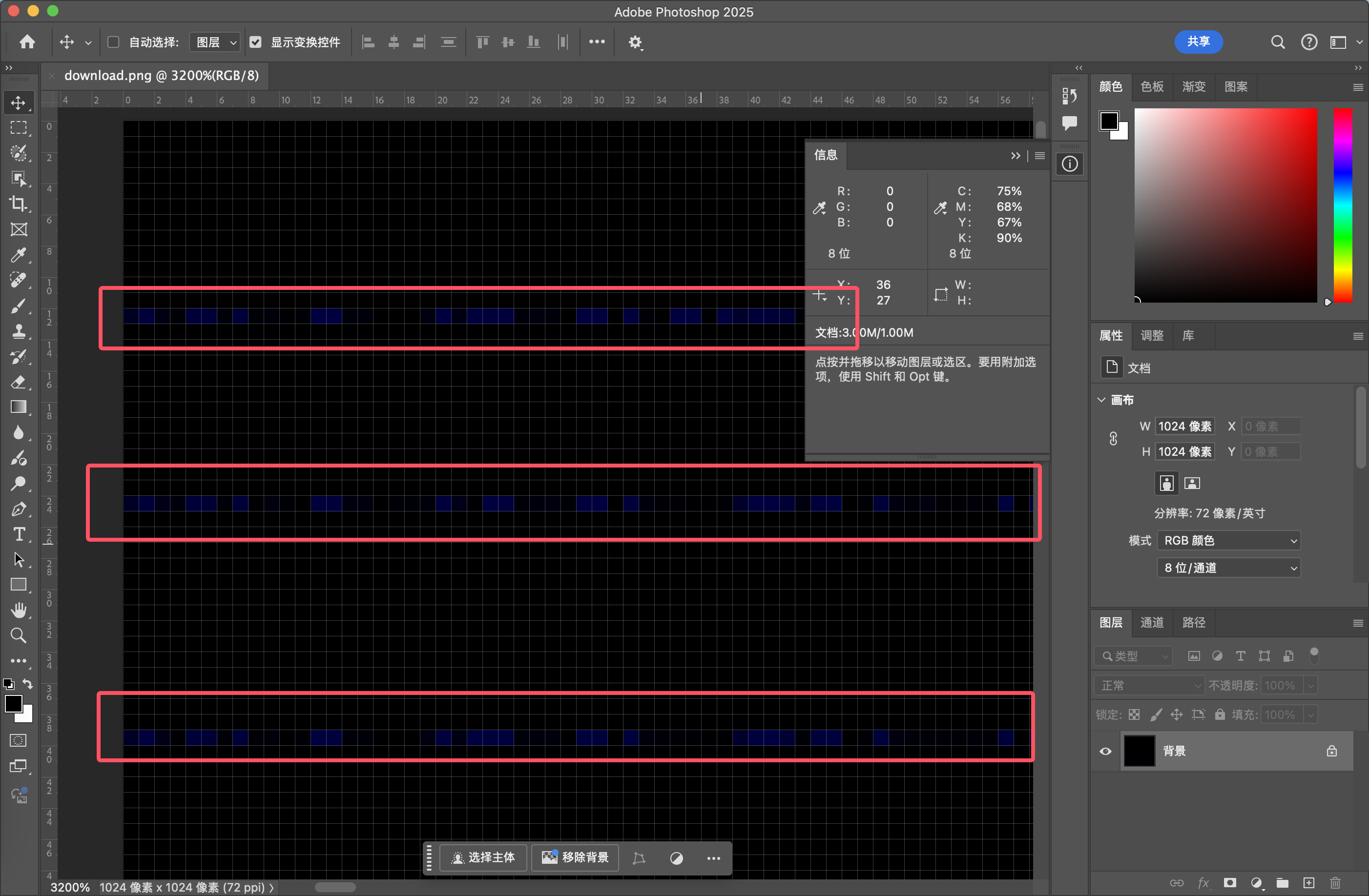Select the Frame tool
The height and width of the screenshot is (896, 1369).
19,229
